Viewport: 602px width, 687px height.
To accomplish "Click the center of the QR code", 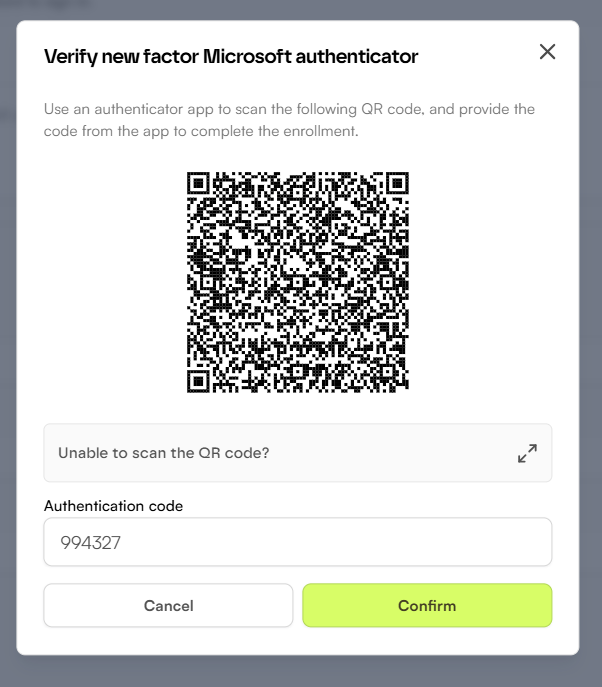I will tap(298, 282).
